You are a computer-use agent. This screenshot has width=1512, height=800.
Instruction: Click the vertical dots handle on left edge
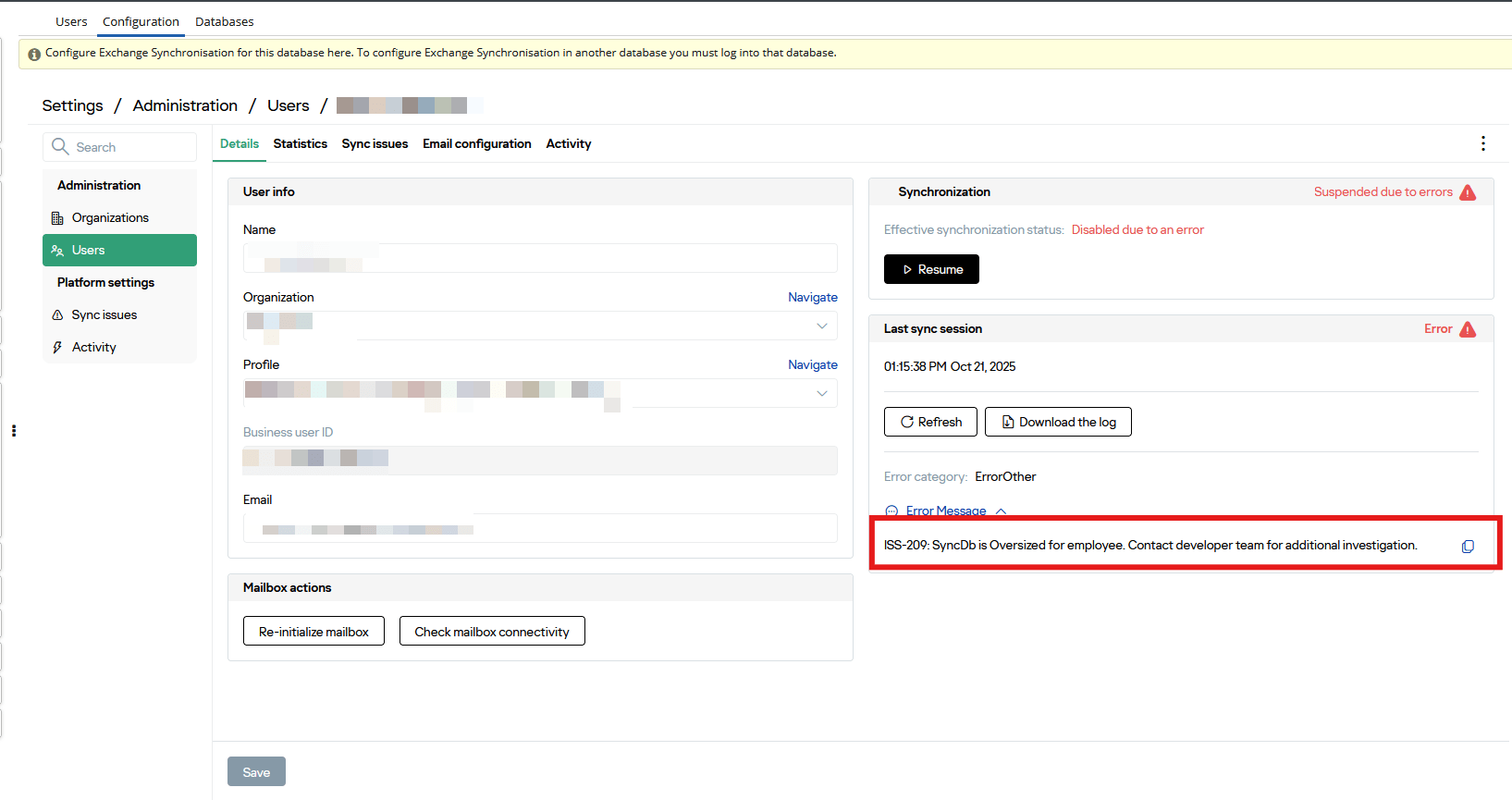(14, 431)
